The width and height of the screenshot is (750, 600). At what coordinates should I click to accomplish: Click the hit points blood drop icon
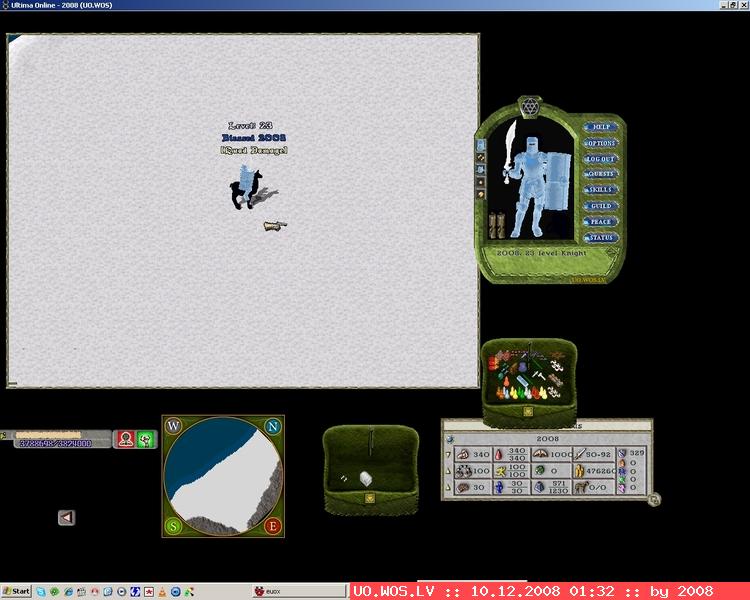500,455
